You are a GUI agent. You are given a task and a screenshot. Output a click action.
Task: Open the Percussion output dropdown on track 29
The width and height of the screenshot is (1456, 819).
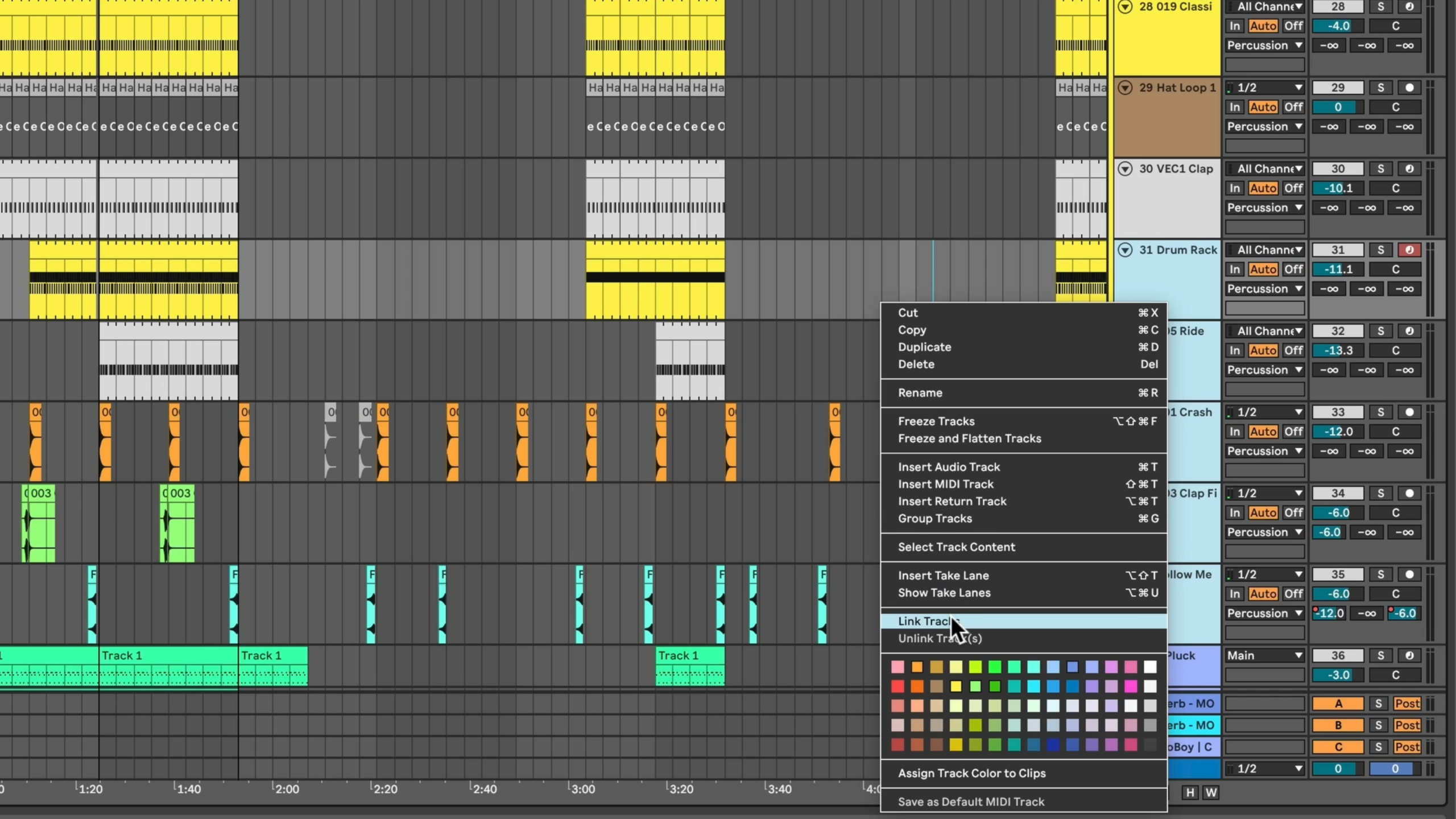click(x=1264, y=126)
